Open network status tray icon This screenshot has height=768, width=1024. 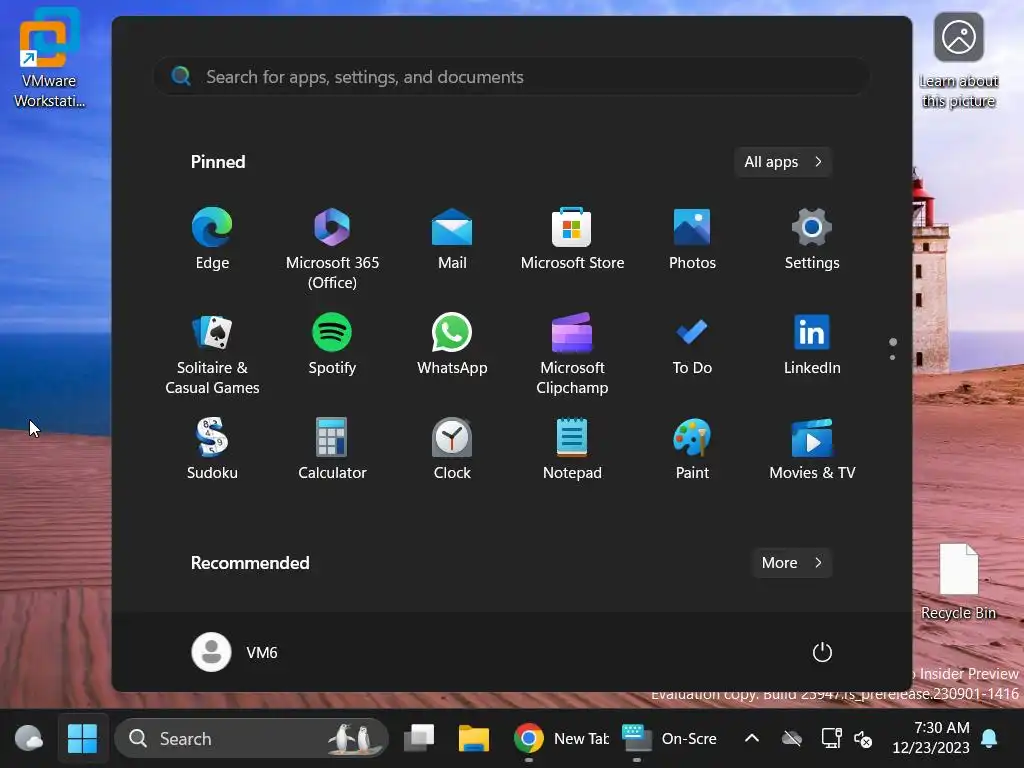[831, 739]
